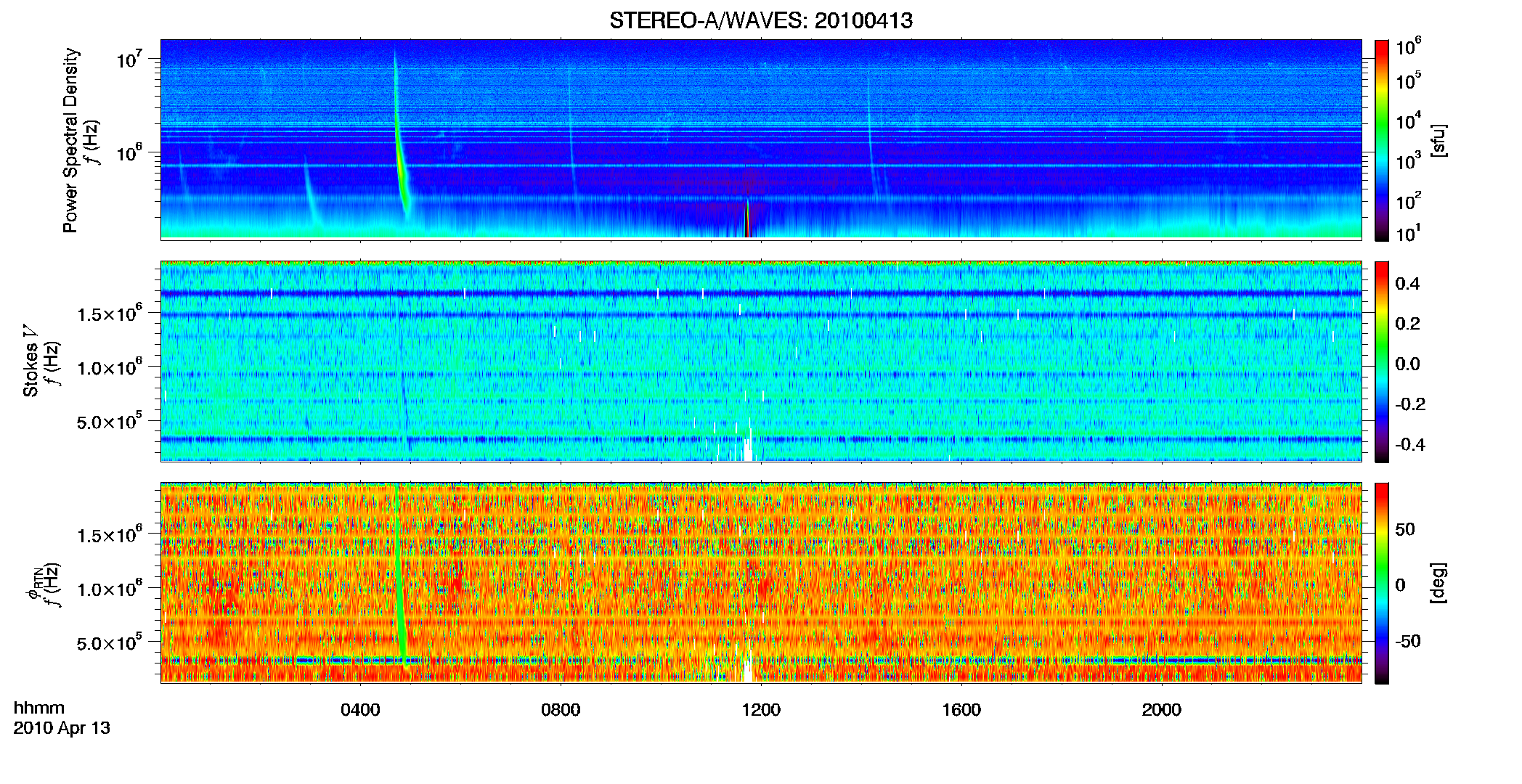Viewport: 1522px width, 784px height.
Task: Click the 1600 time tick label
Action: (x=961, y=710)
